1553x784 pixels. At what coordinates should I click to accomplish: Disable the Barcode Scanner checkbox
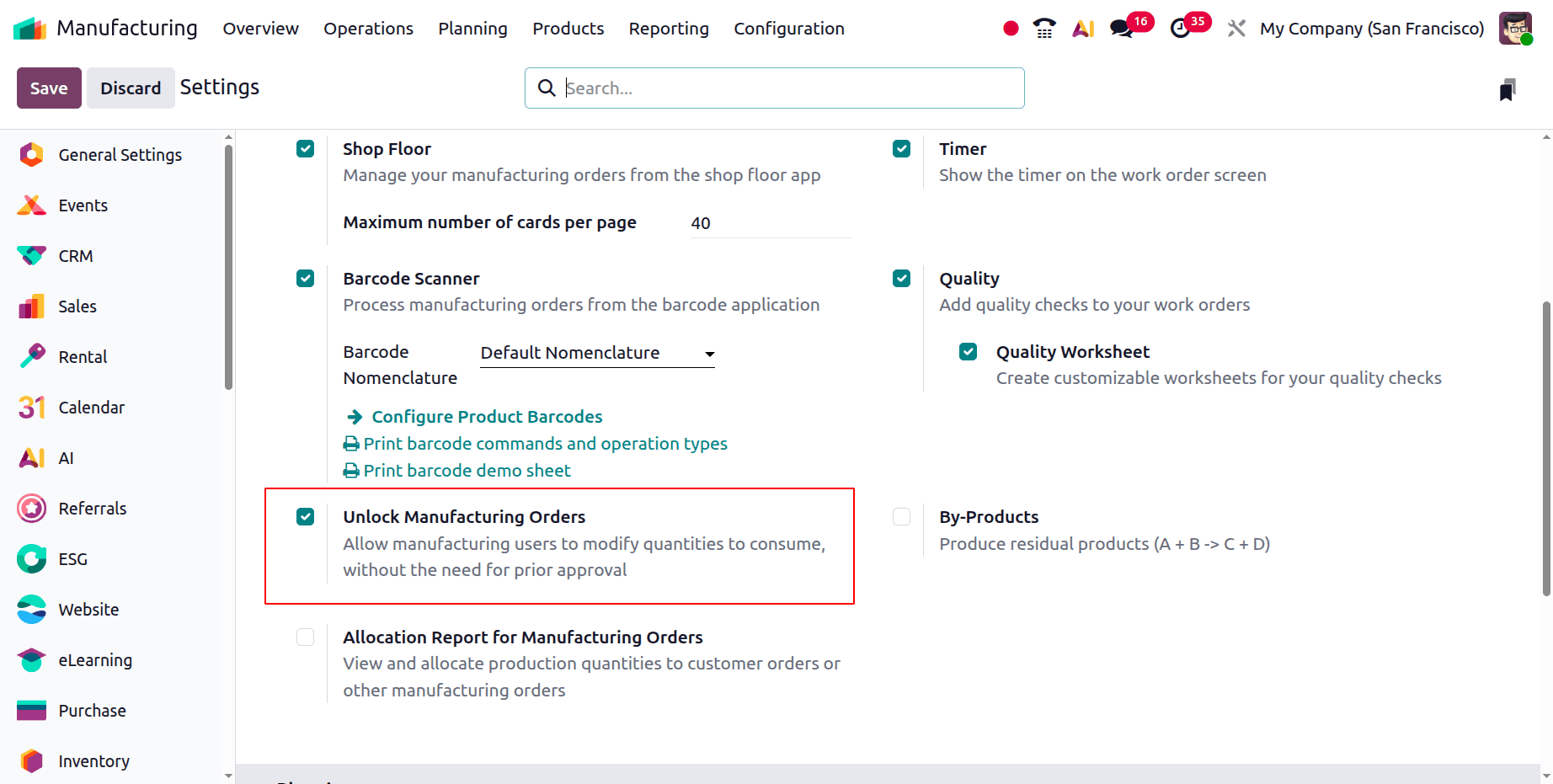coord(306,279)
